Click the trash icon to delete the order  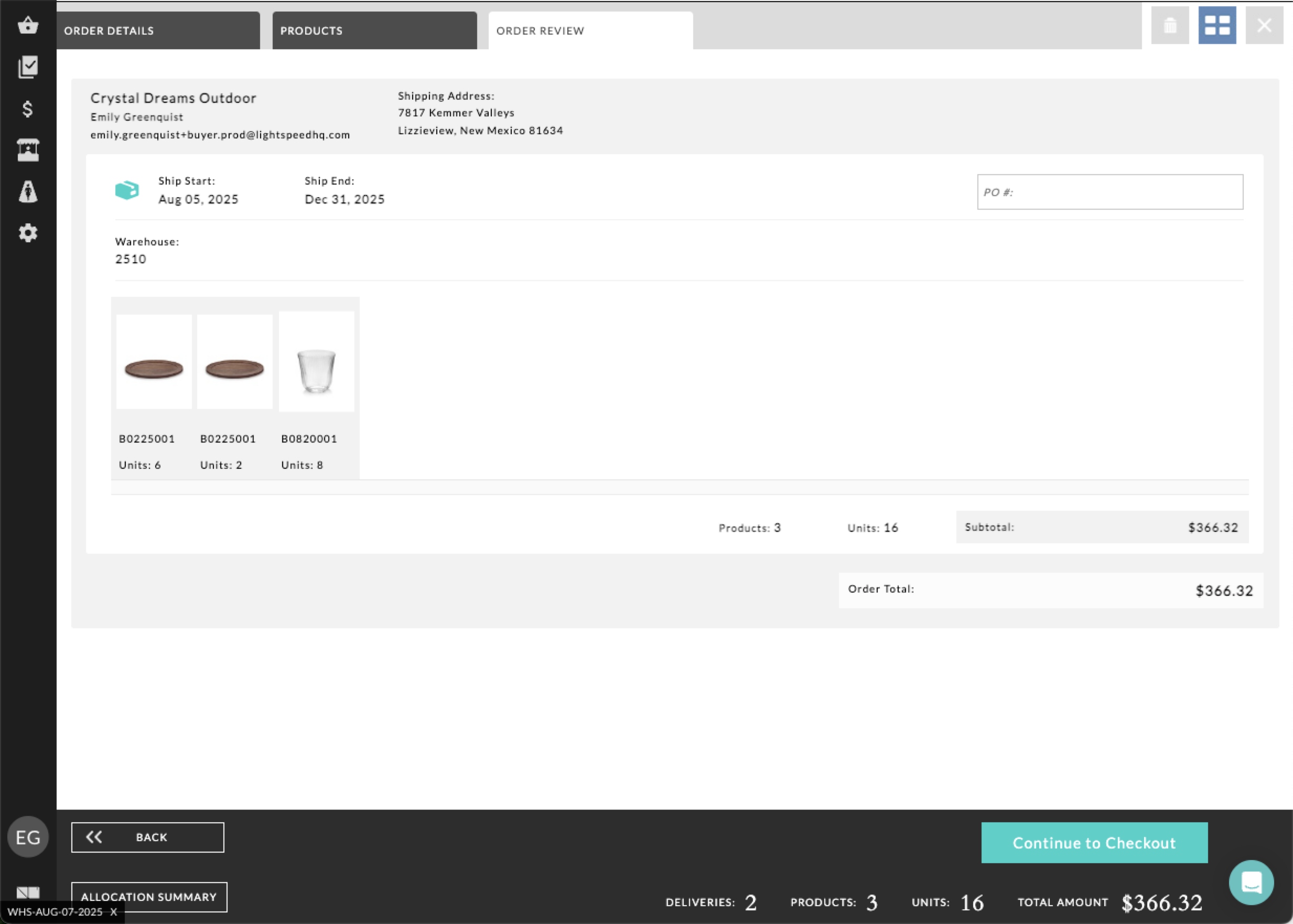(1170, 25)
